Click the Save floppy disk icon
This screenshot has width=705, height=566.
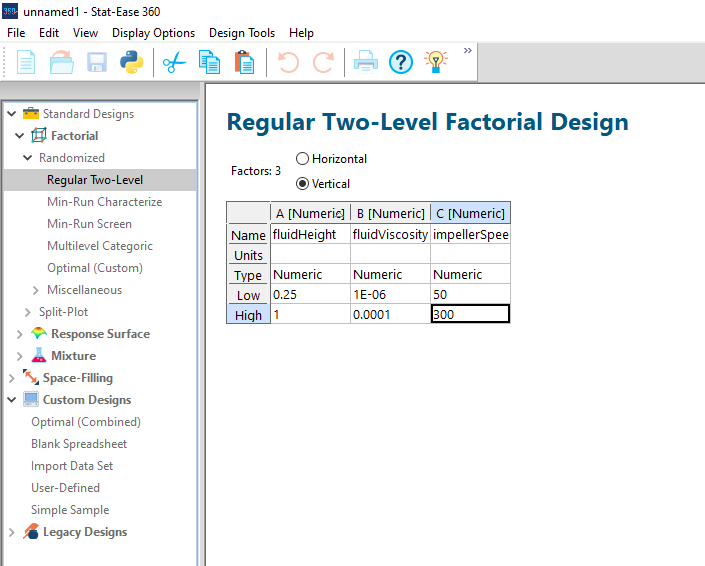point(97,62)
